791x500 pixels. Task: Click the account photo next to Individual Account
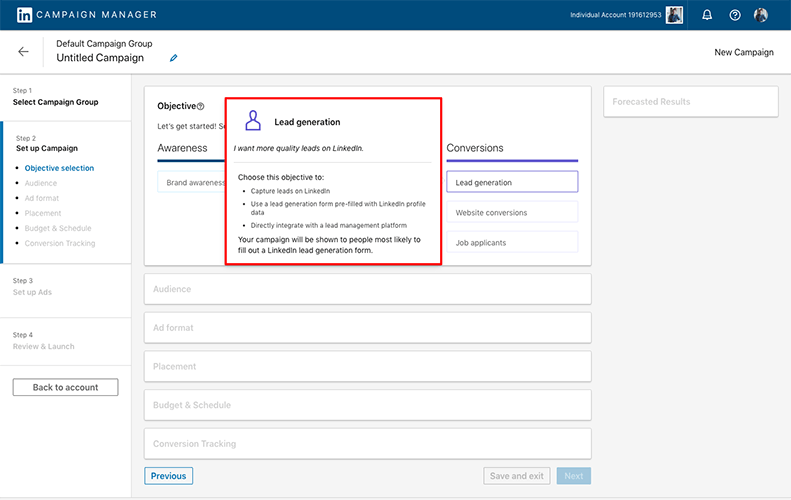click(674, 15)
